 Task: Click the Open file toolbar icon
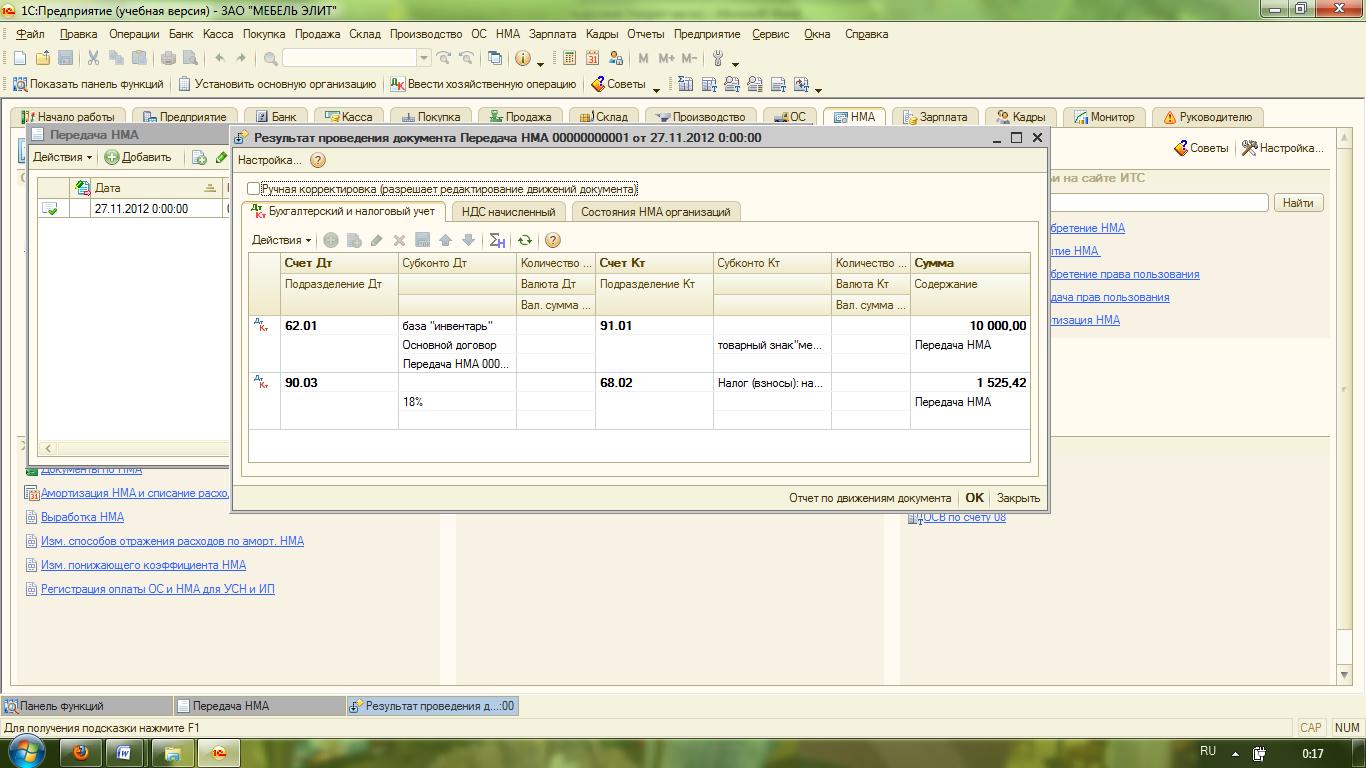[x=42, y=59]
